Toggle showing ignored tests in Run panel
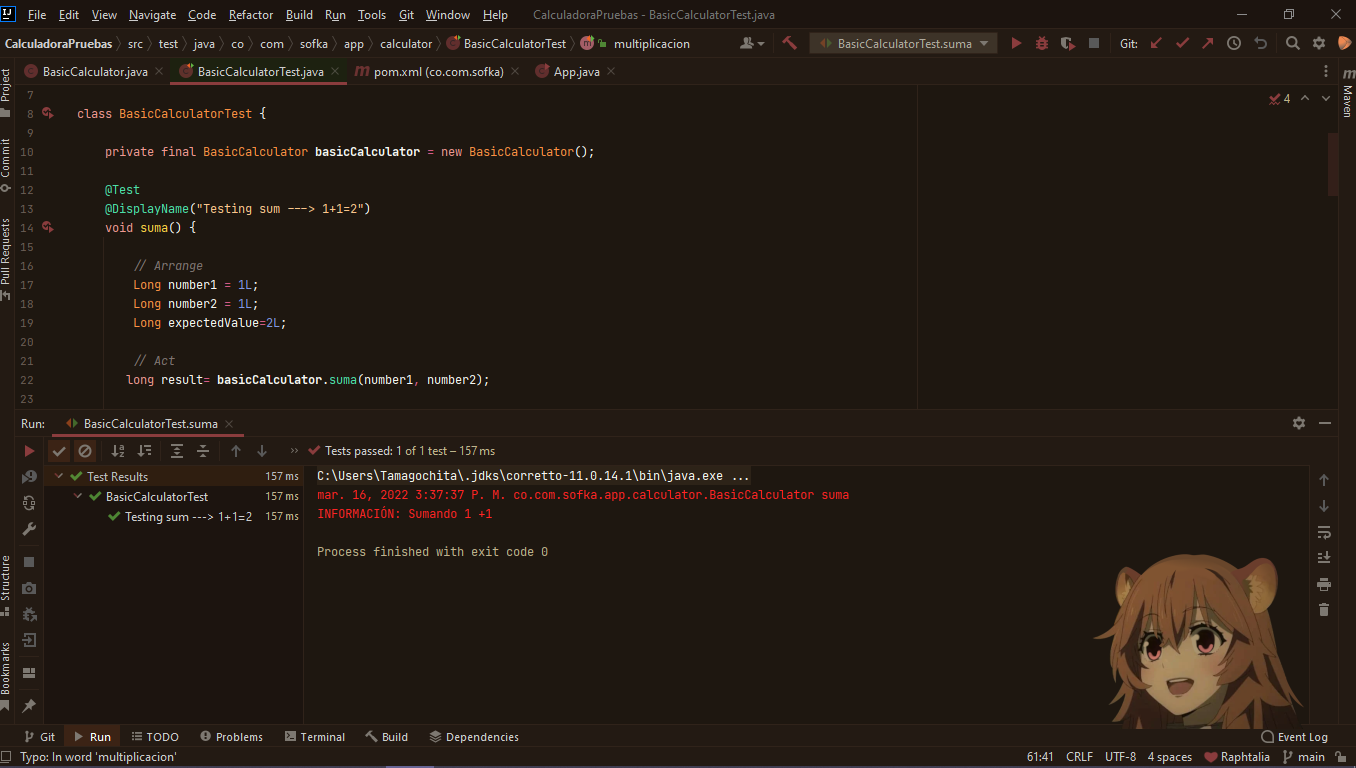 click(86, 450)
